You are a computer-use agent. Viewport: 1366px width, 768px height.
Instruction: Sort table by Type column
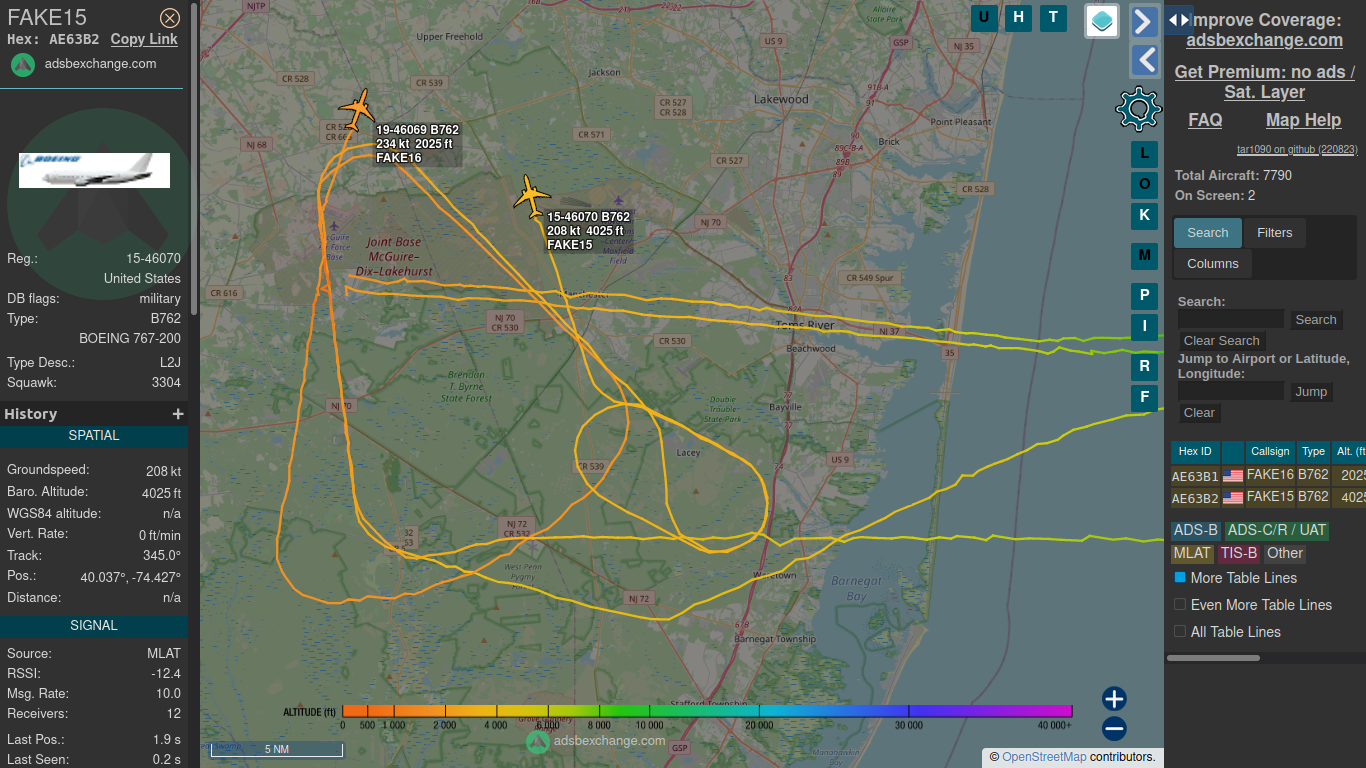pos(1313,452)
